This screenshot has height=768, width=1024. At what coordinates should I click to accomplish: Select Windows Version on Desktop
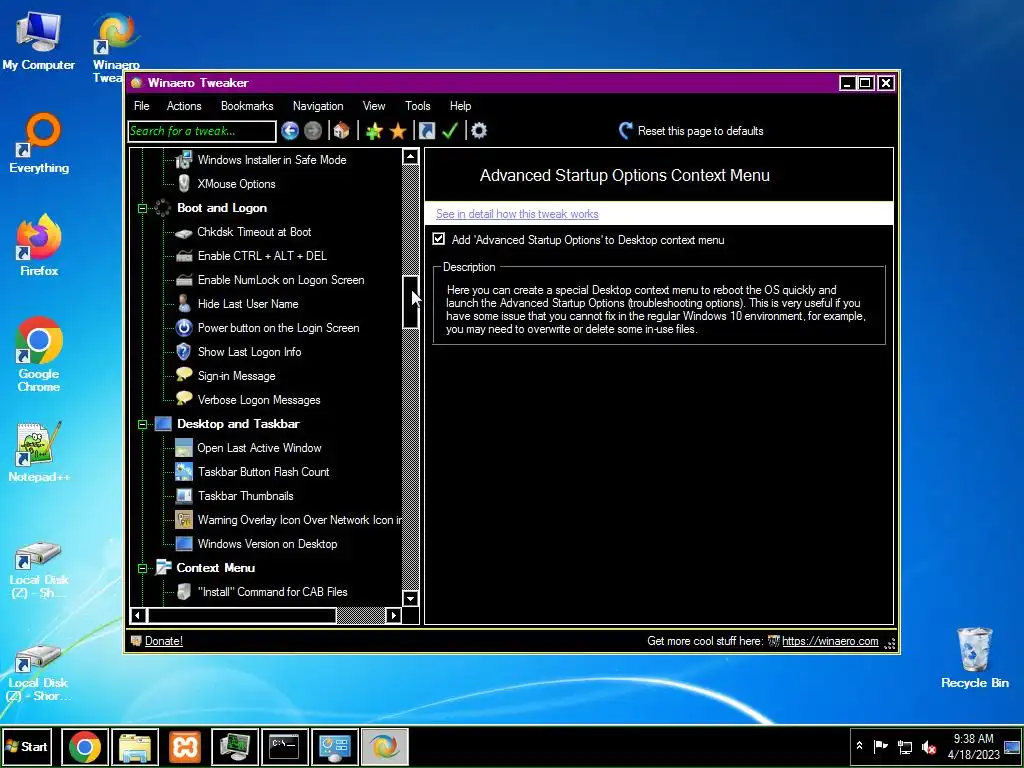267,544
